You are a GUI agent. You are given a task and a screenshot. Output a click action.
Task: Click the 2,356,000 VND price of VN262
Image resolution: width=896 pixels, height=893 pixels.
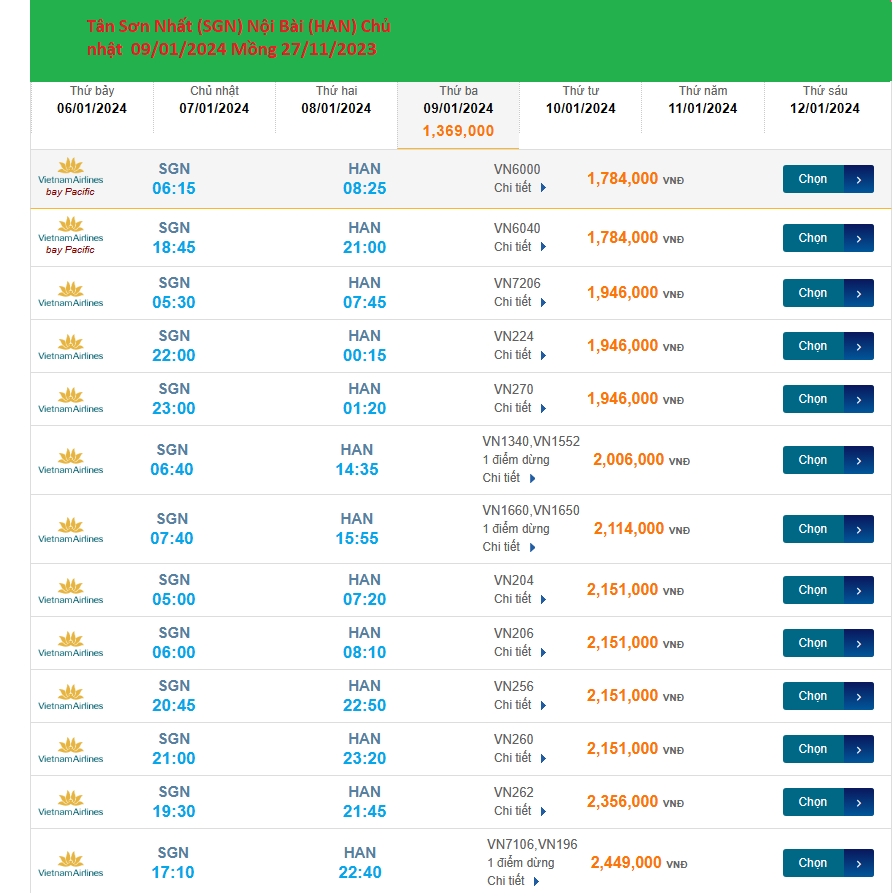point(622,802)
